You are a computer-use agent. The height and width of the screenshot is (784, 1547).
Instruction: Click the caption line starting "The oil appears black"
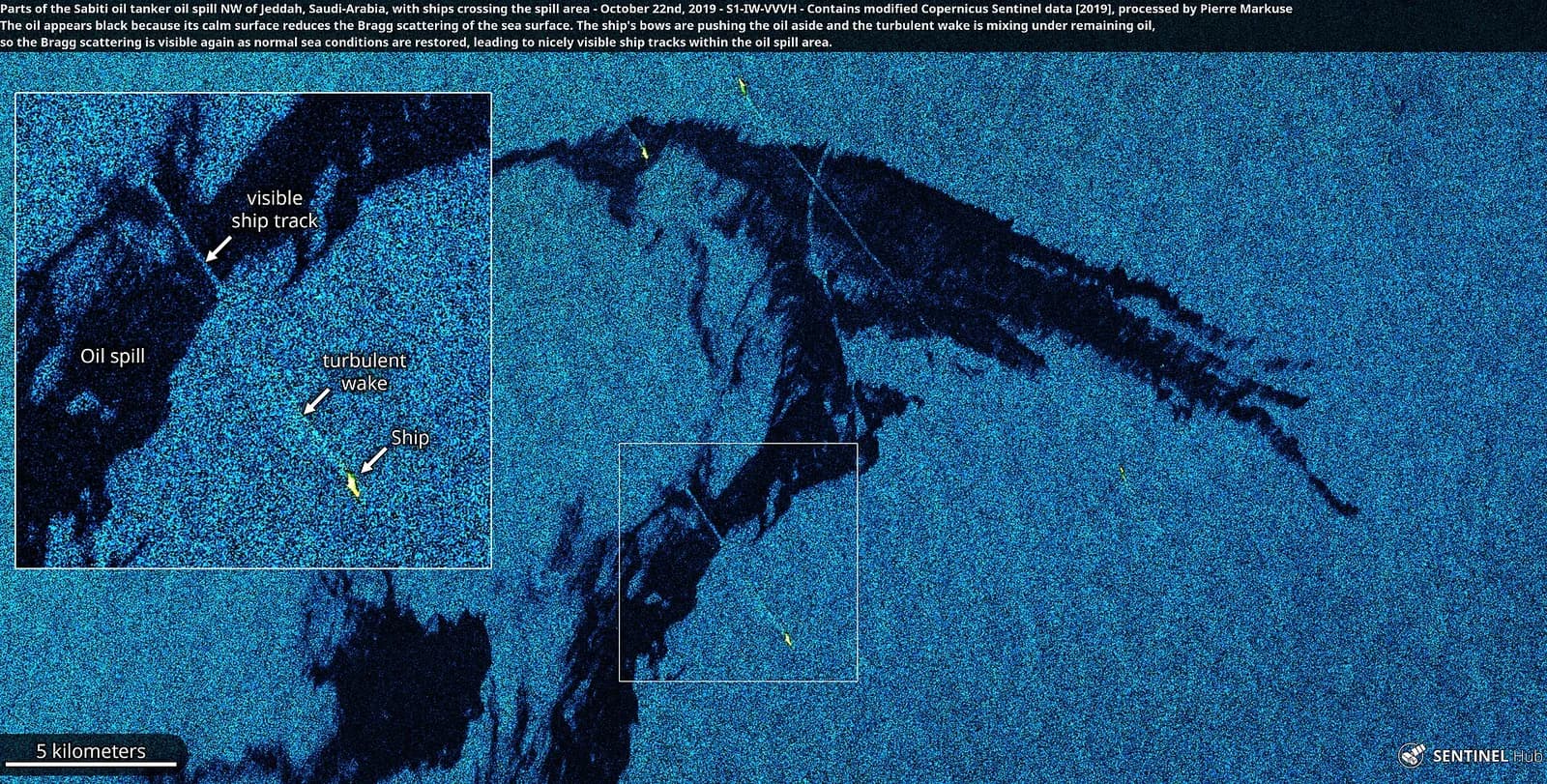point(577,25)
